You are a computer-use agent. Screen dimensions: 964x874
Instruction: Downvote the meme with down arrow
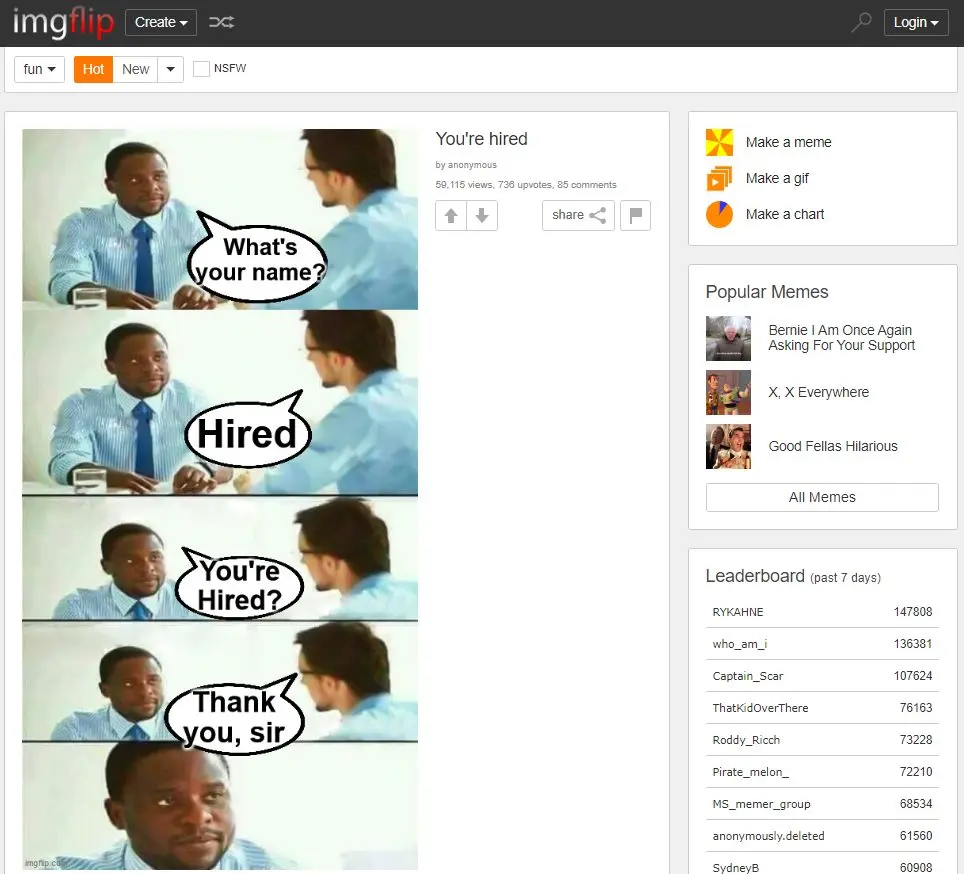click(482, 215)
